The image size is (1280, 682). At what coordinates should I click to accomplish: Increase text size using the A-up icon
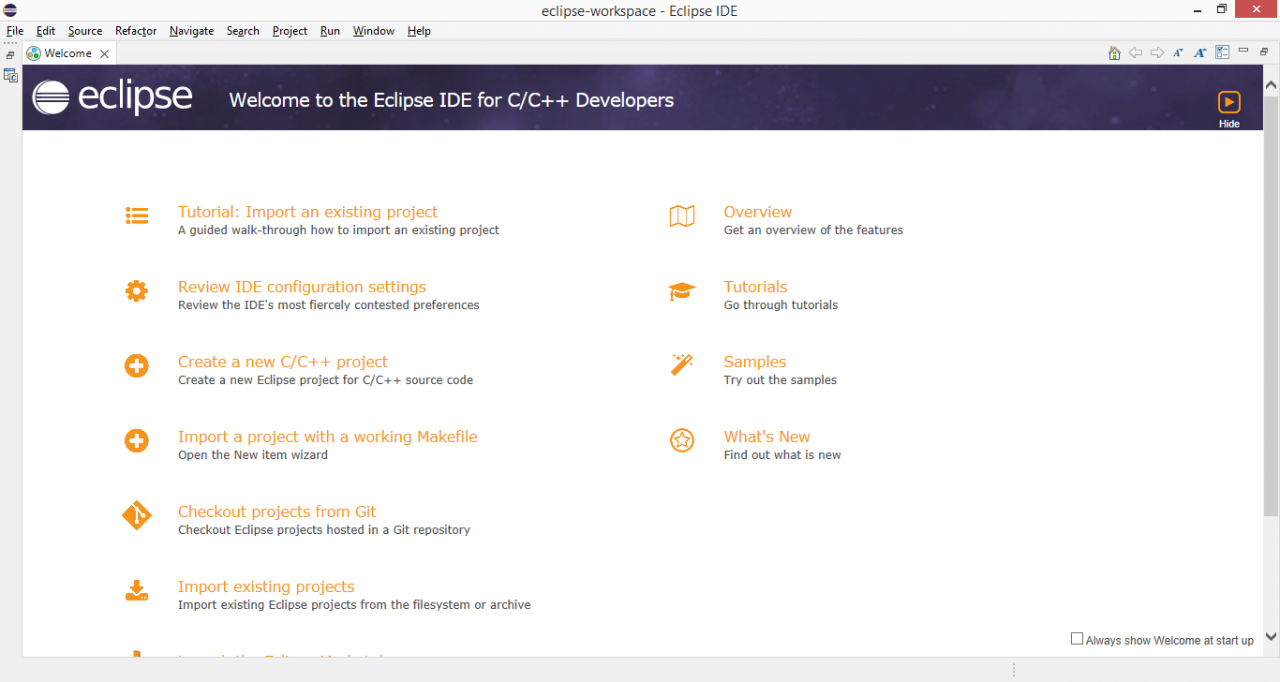(x=1200, y=52)
